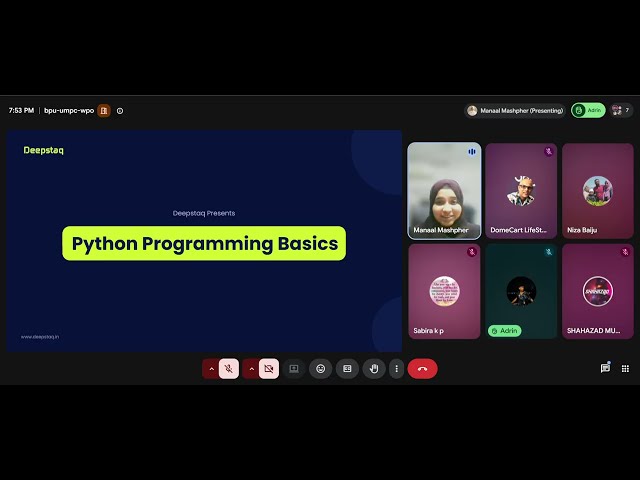
Task: Select SHAHAZAD MU... participant tile
Action: (x=598, y=291)
